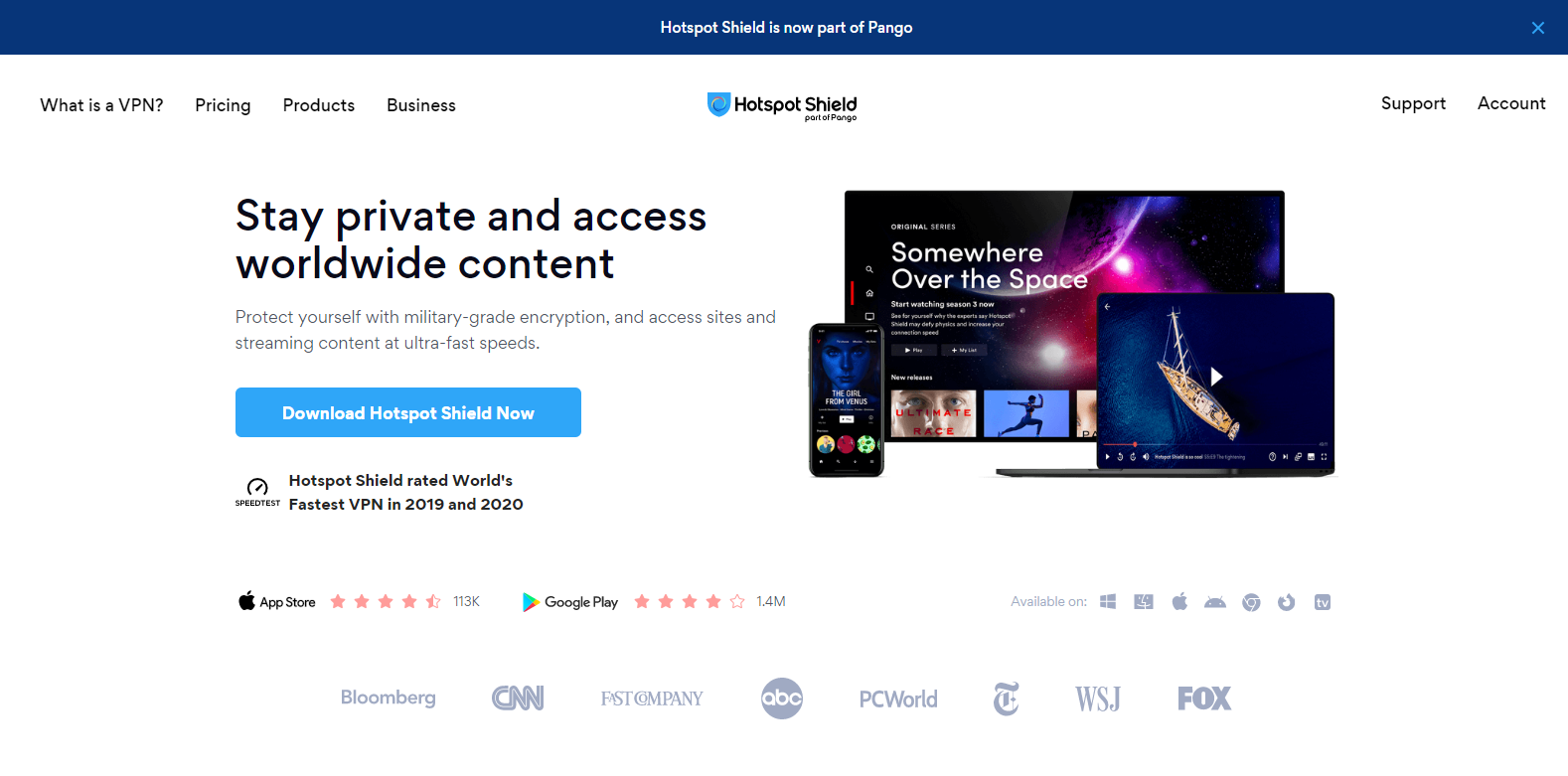This screenshot has height=776, width=1568.
Task: Click the 'Available on:' label
Action: pyautogui.click(x=1048, y=601)
